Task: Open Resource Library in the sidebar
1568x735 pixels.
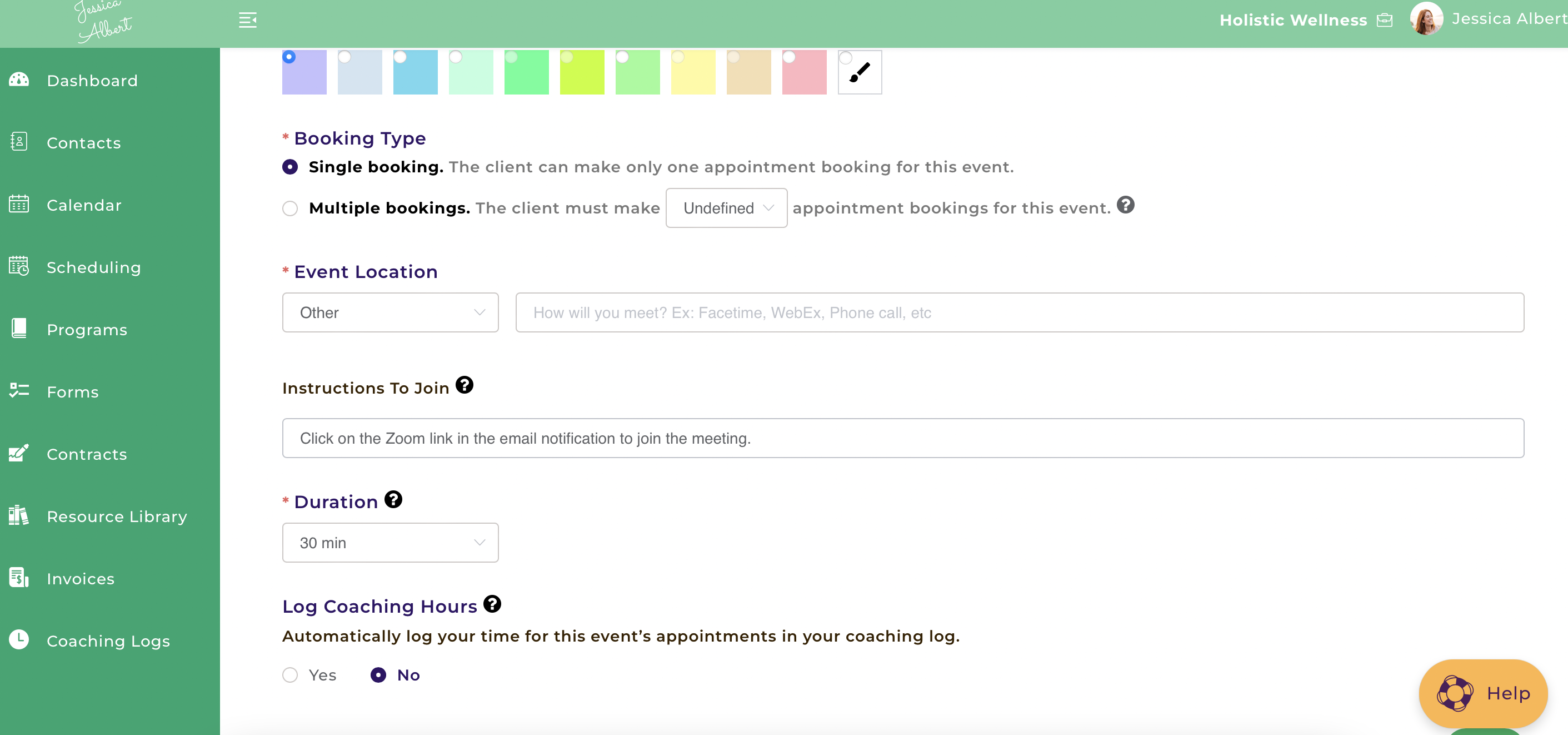Action: [117, 517]
